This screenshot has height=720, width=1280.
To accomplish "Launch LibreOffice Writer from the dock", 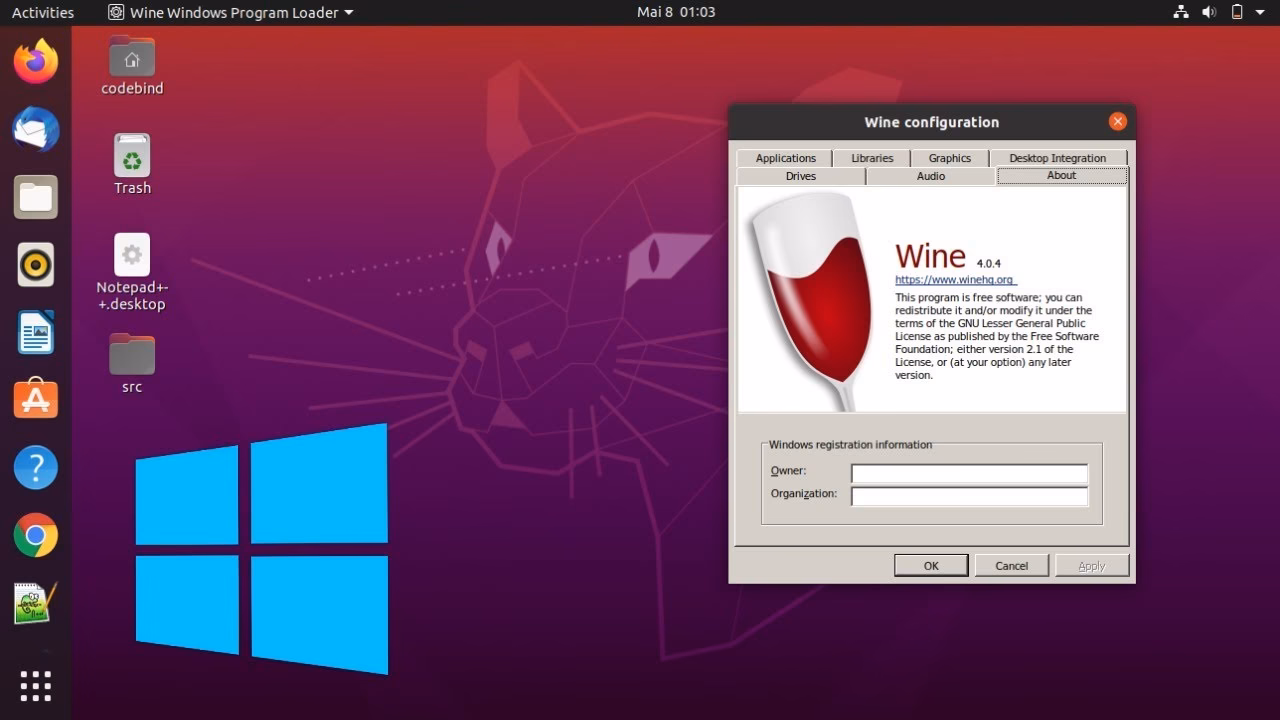I will (36, 332).
